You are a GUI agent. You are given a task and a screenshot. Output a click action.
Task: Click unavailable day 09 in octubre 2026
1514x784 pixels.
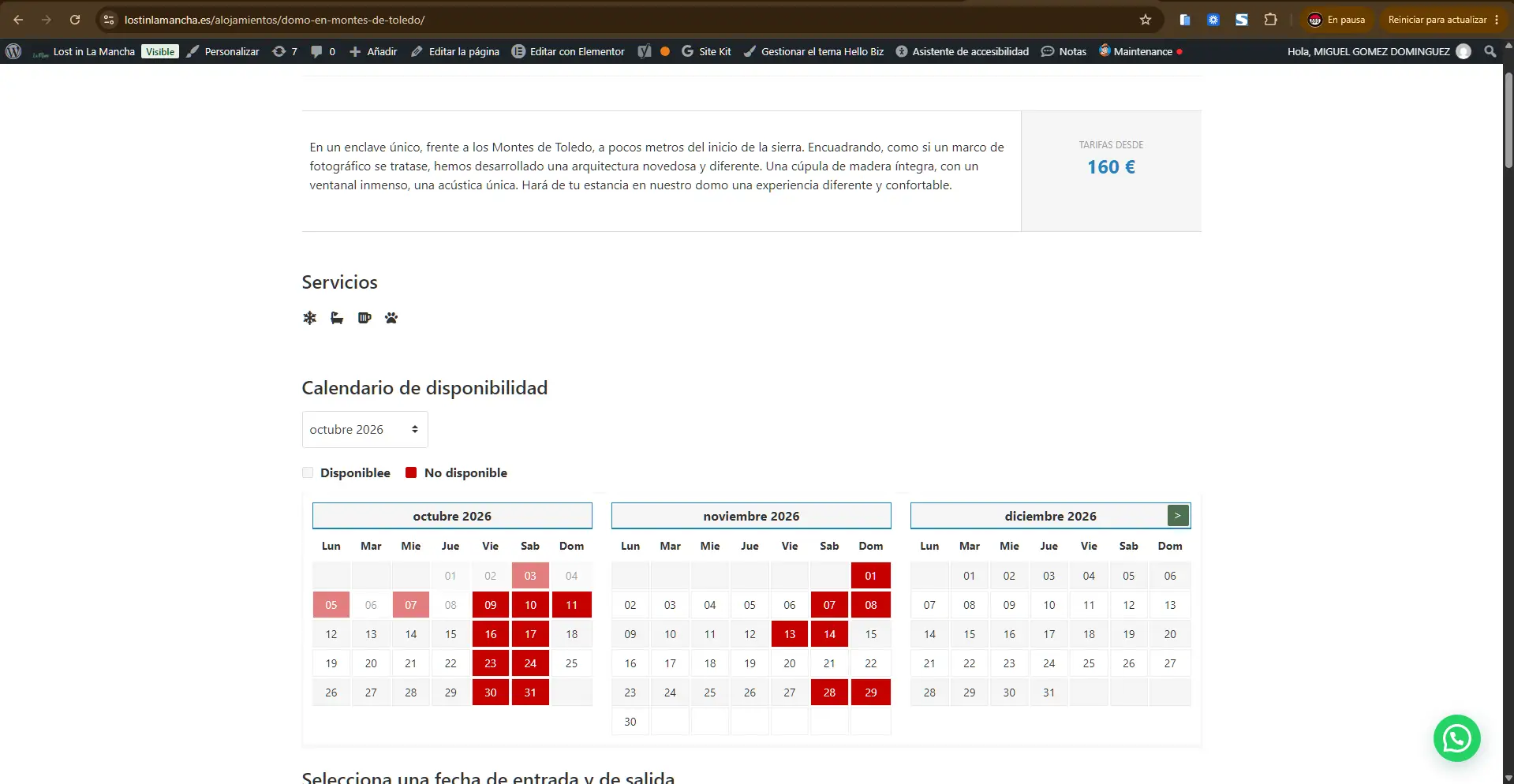(x=491, y=605)
